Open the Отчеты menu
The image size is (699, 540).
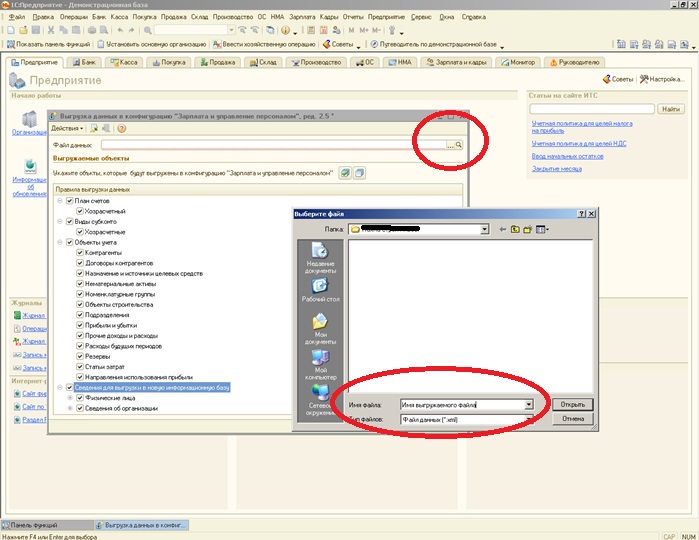click(x=353, y=17)
